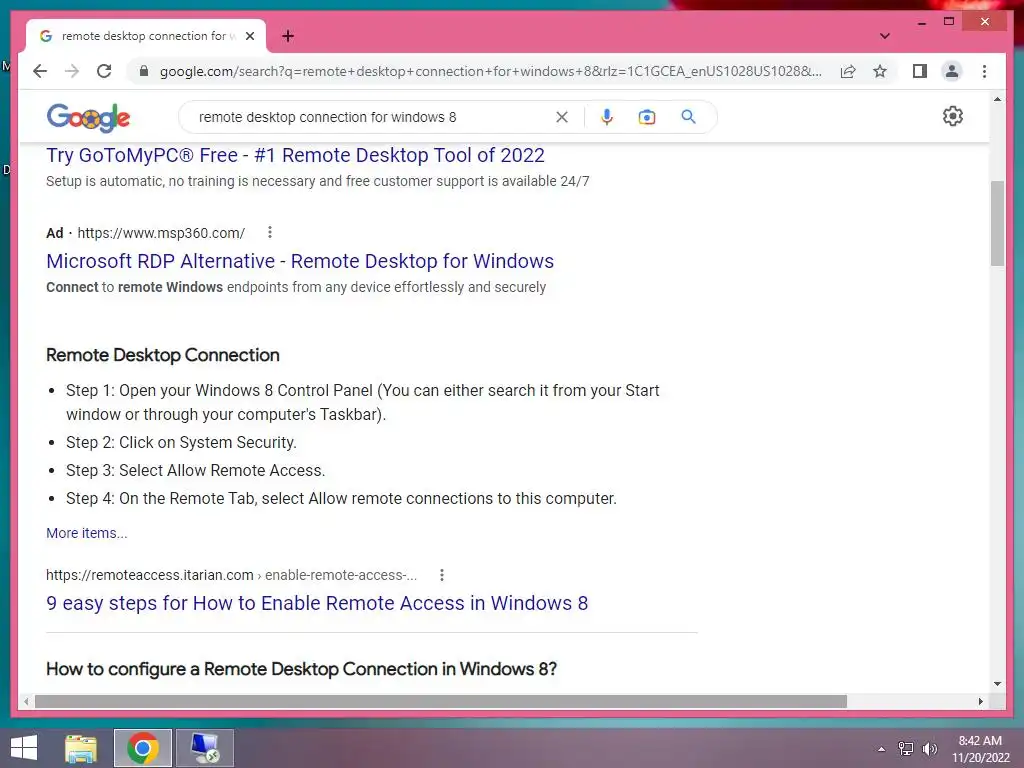Image resolution: width=1024 pixels, height=768 pixels.
Task: Click the vertical scrollbar up arrow
Action: (x=997, y=99)
